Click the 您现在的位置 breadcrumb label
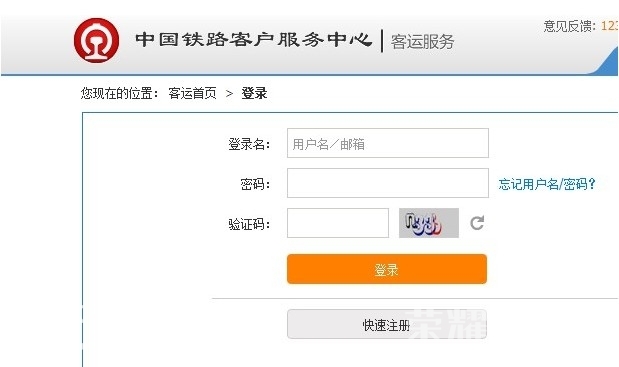 tap(120, 94)
